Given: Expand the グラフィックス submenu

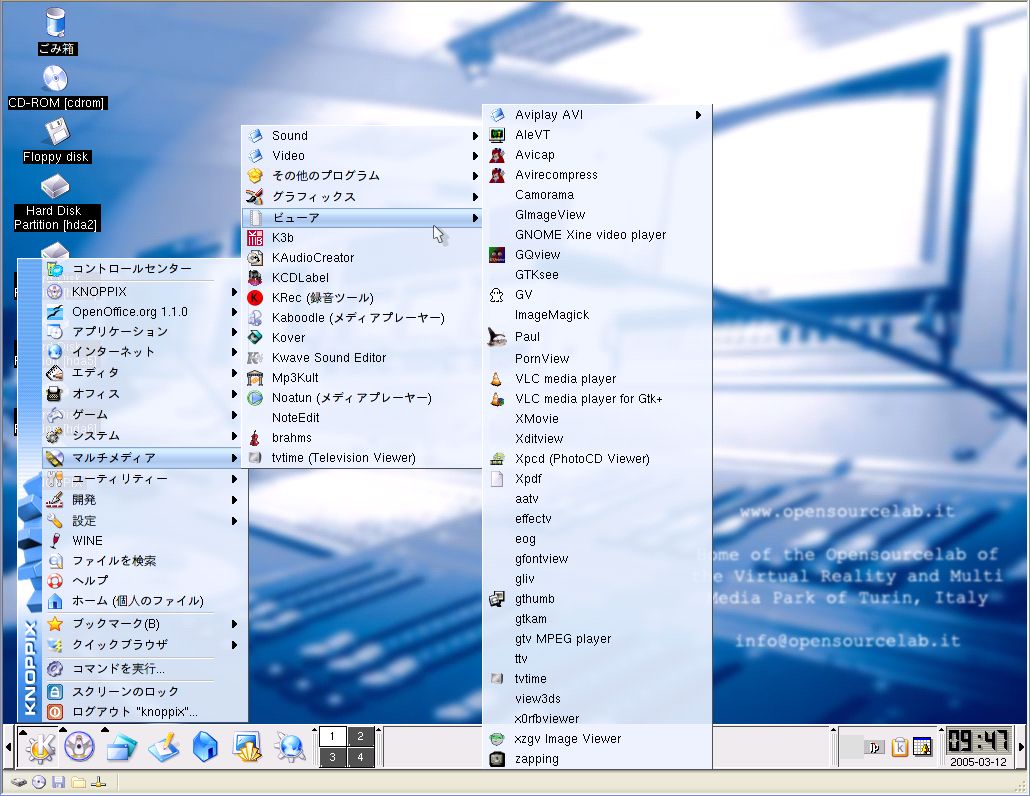Looking at the screenshot, I should (x=361, y=196).
